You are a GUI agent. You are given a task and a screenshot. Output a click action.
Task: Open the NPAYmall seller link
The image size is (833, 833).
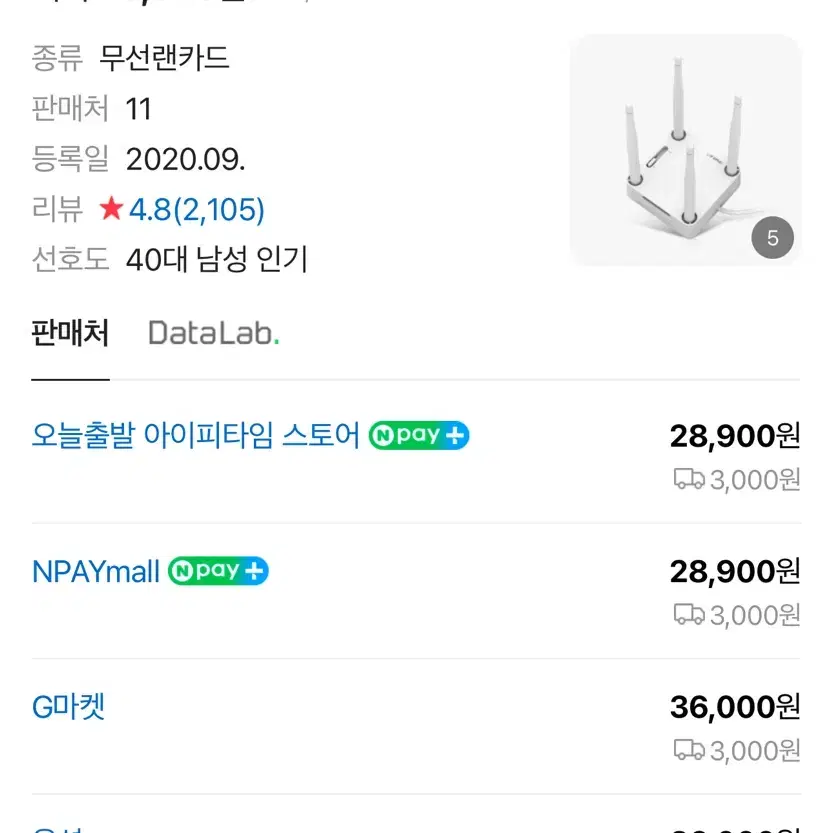(96, 571)
